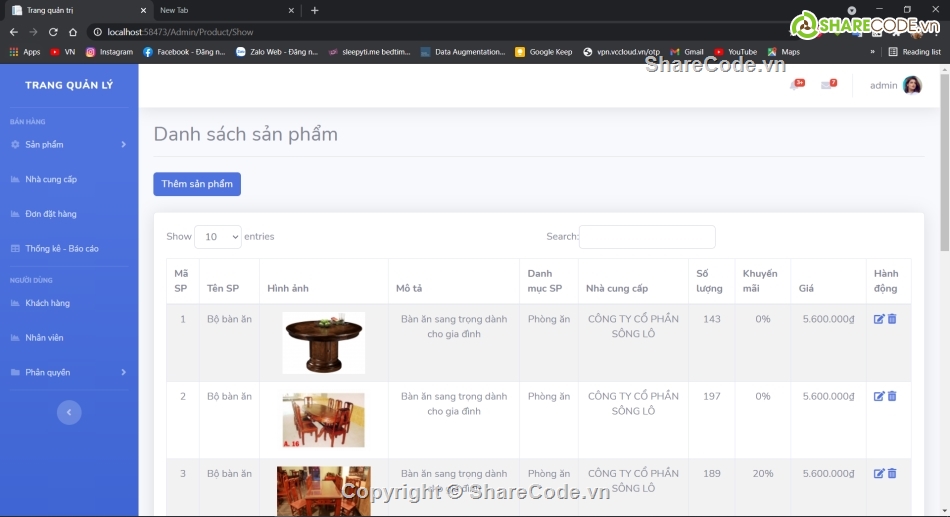This screenshot has width=950, height=517.
Task: Delete product row 2 trash icon
Action: (x=892, y=396)
